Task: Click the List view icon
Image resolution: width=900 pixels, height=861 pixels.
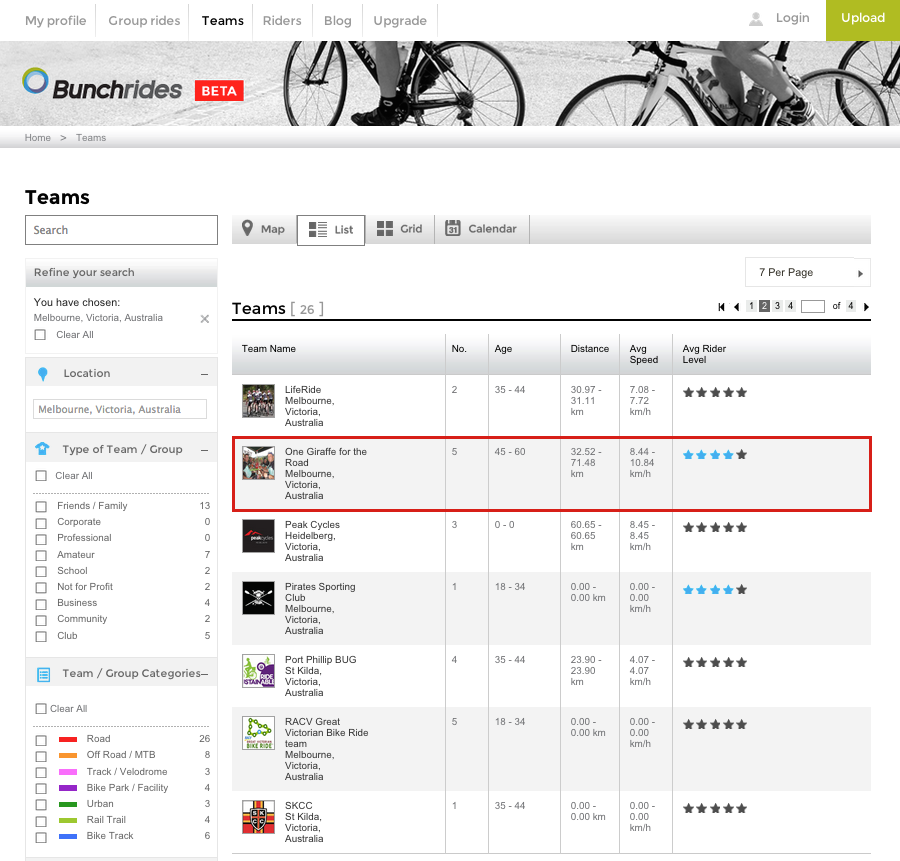Action: [317, 230]
